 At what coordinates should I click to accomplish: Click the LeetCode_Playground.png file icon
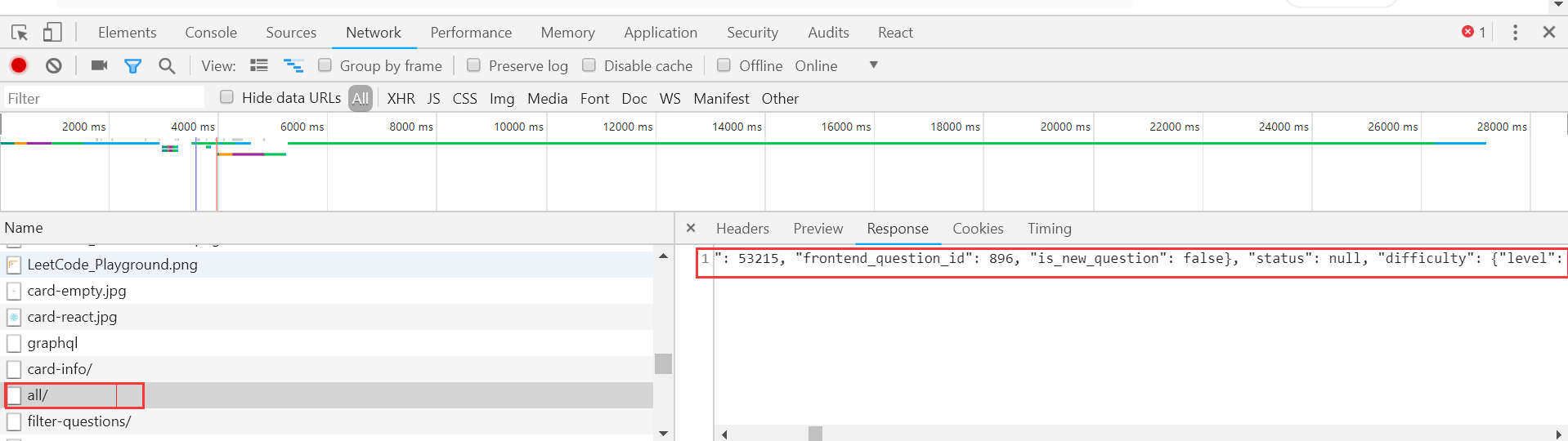14,265
